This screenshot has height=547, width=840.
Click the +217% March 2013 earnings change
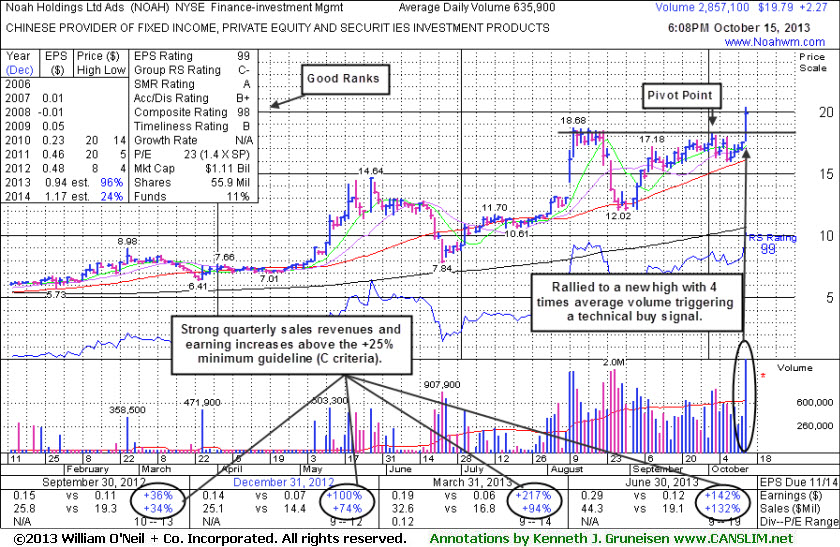point(533,496)
